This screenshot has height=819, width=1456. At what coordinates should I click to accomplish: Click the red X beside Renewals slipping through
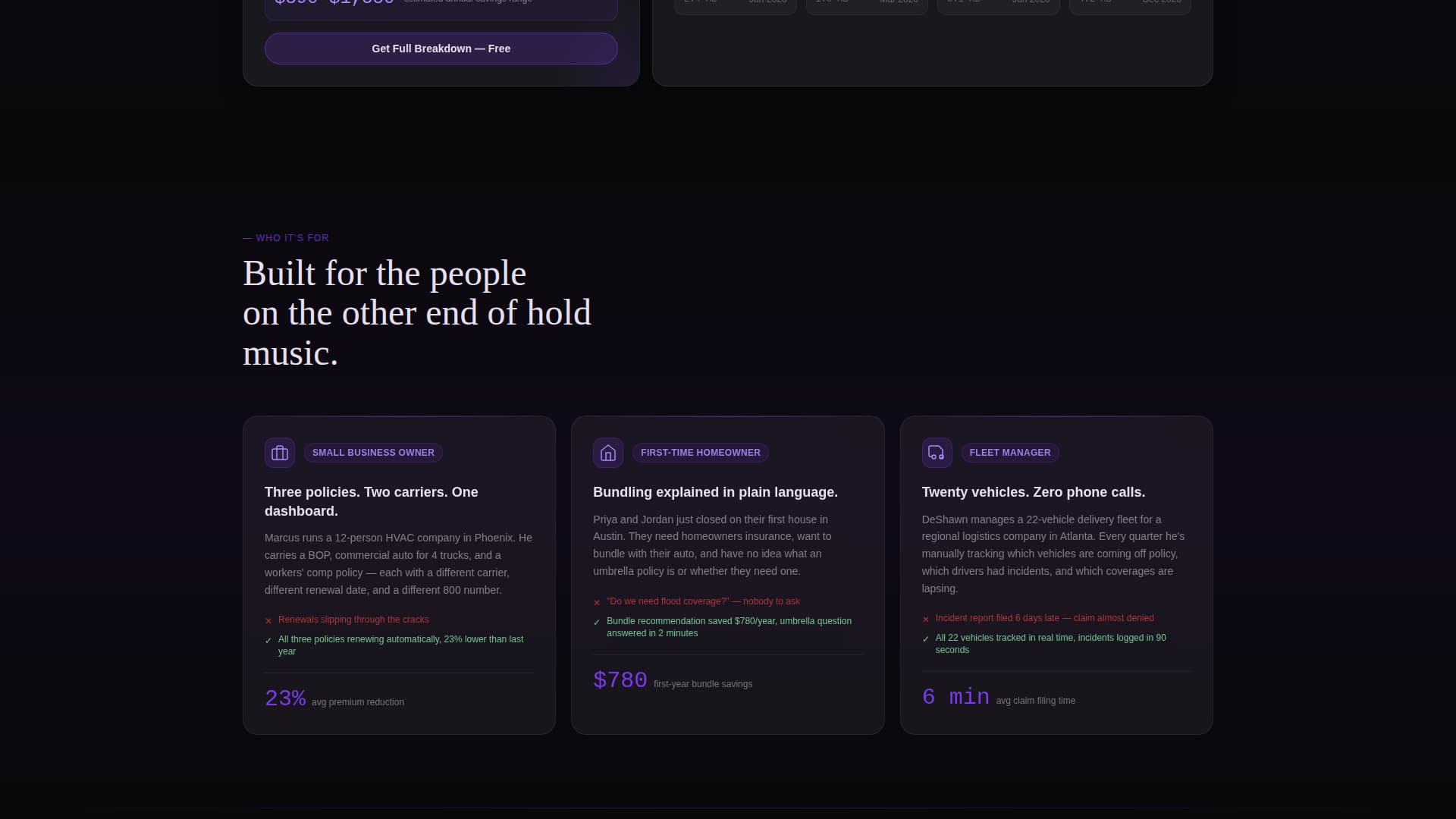[268, 620]
